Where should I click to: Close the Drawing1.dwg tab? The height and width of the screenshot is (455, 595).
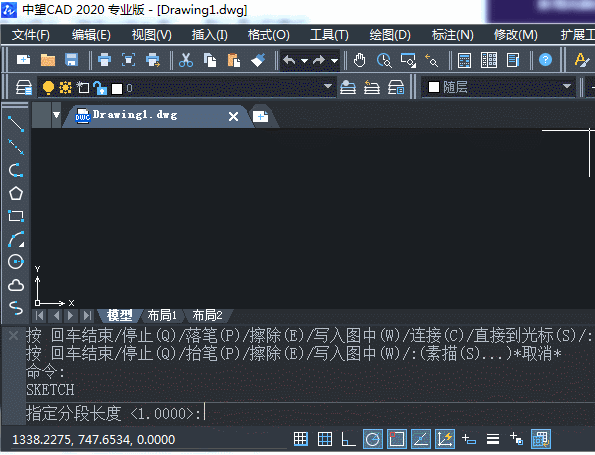click(233, 117)
